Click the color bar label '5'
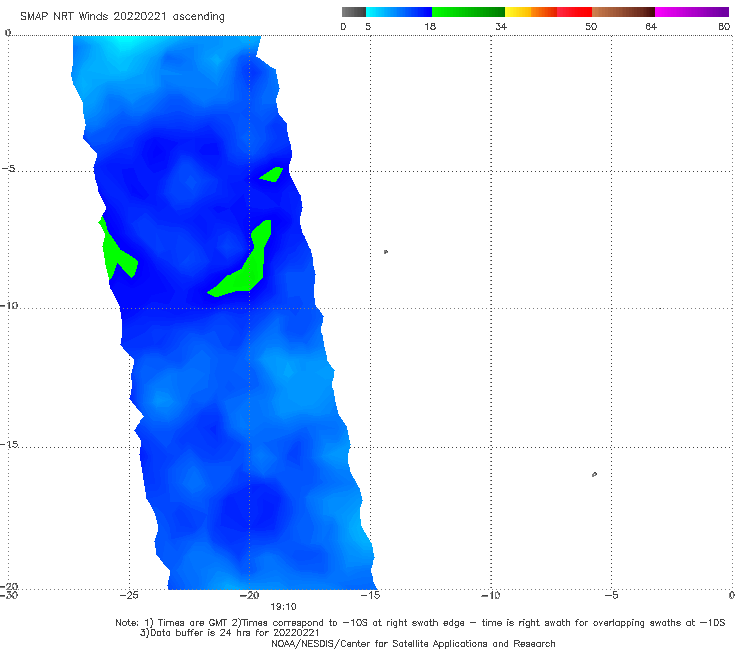Image resolution: width=740 pixels, height=650 pixels. [x=368, y=26]
